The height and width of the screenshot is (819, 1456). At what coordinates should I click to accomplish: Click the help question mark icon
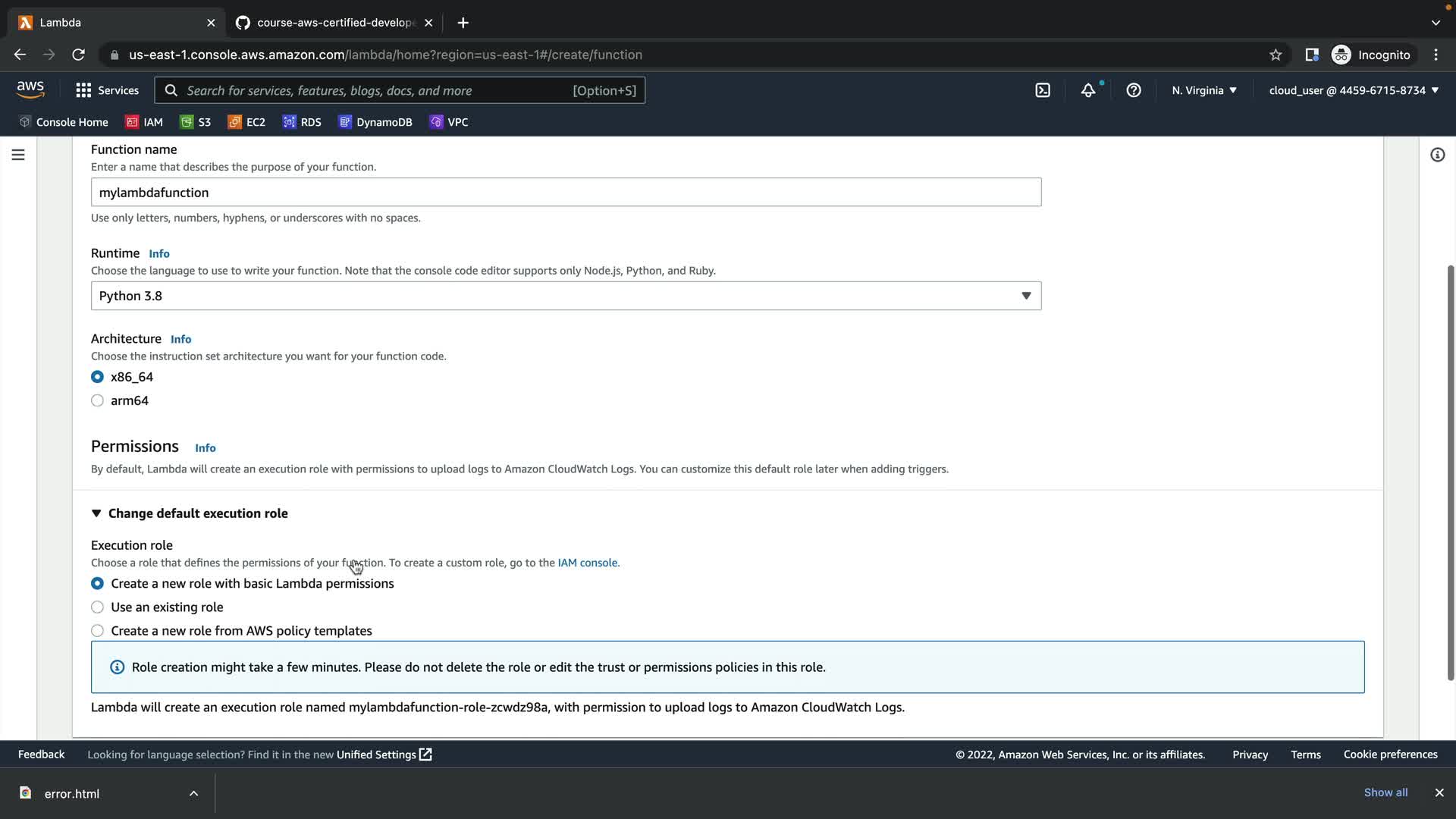1134,90
